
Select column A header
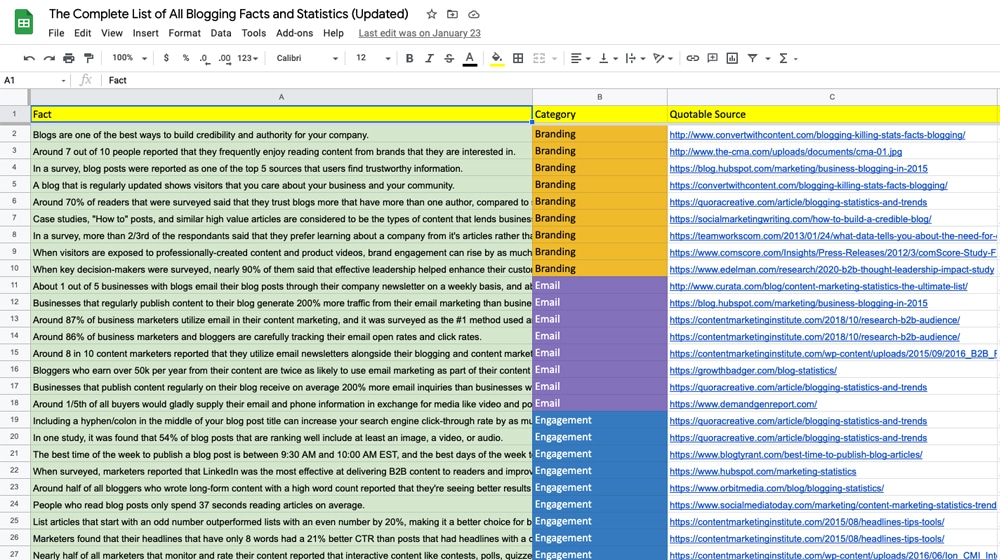tap(281, 97)
